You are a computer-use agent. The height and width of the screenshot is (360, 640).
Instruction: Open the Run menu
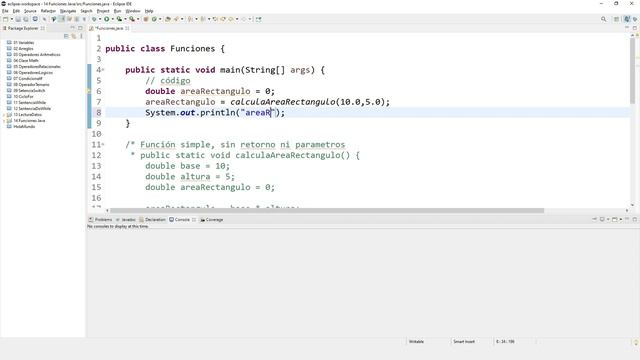tap(118, 11)
